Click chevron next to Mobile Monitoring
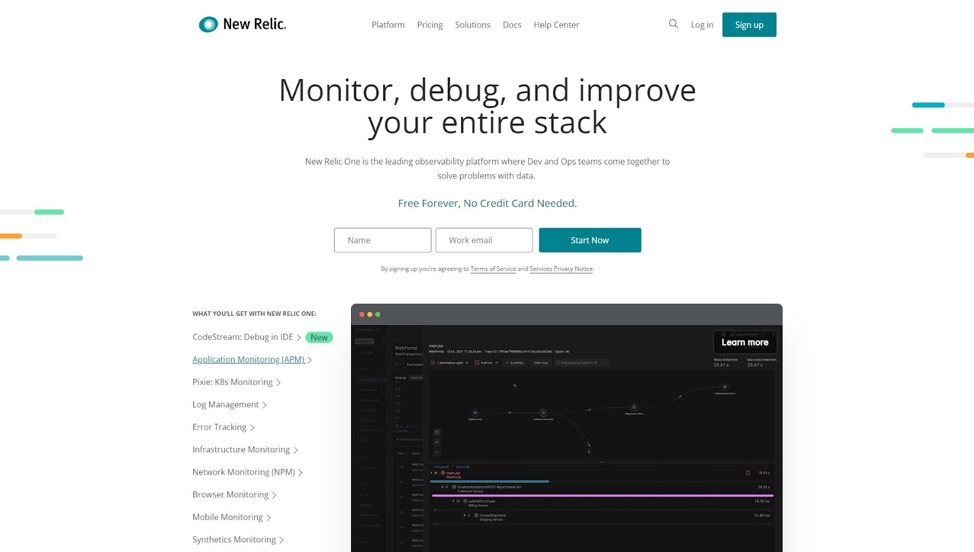Viewport: 974px width, 552px height. [x=268, y=518]
